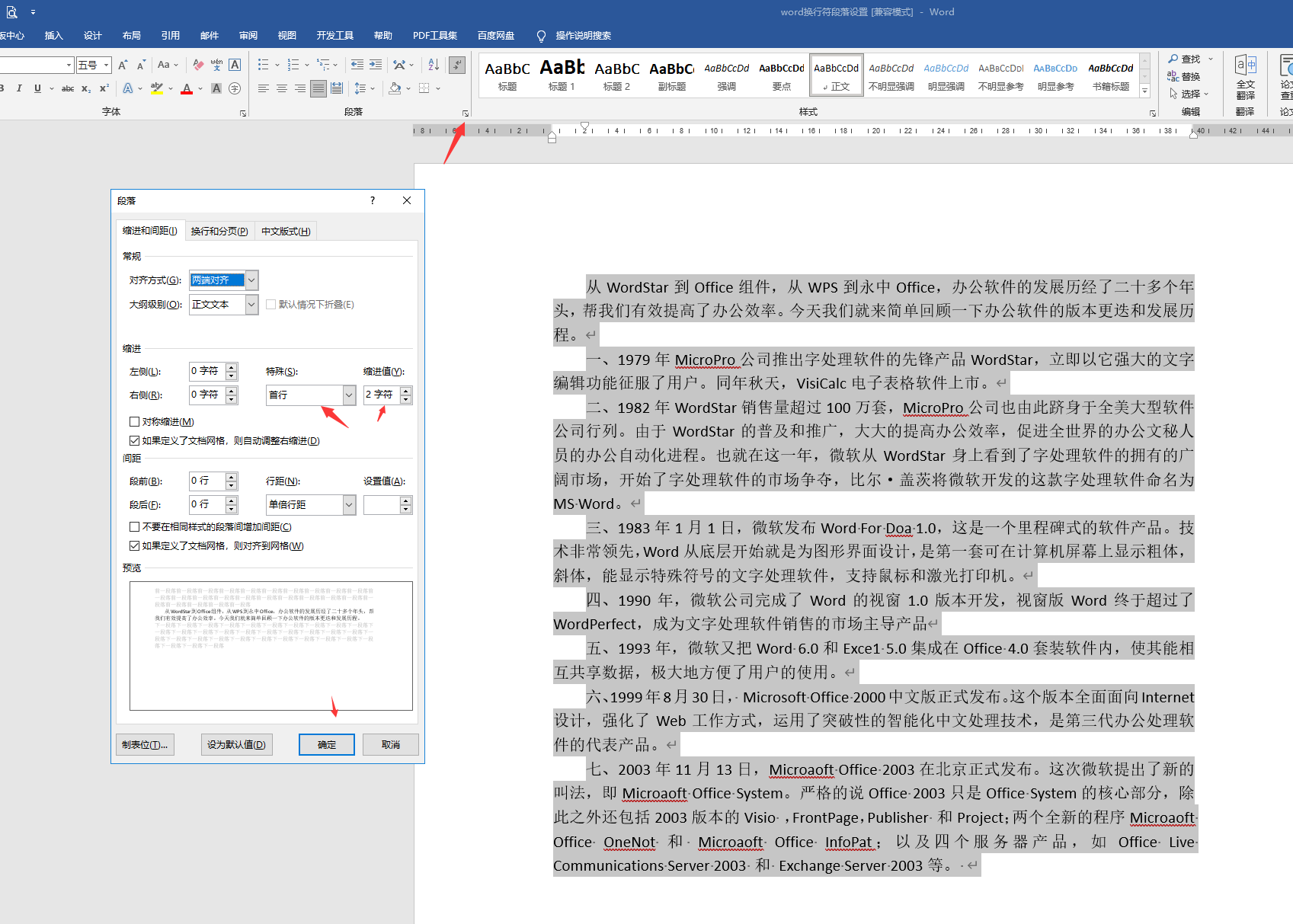Toggle auto-adjust right indent for document grid
Screen dimensions: 1293x924
[134, 440]
